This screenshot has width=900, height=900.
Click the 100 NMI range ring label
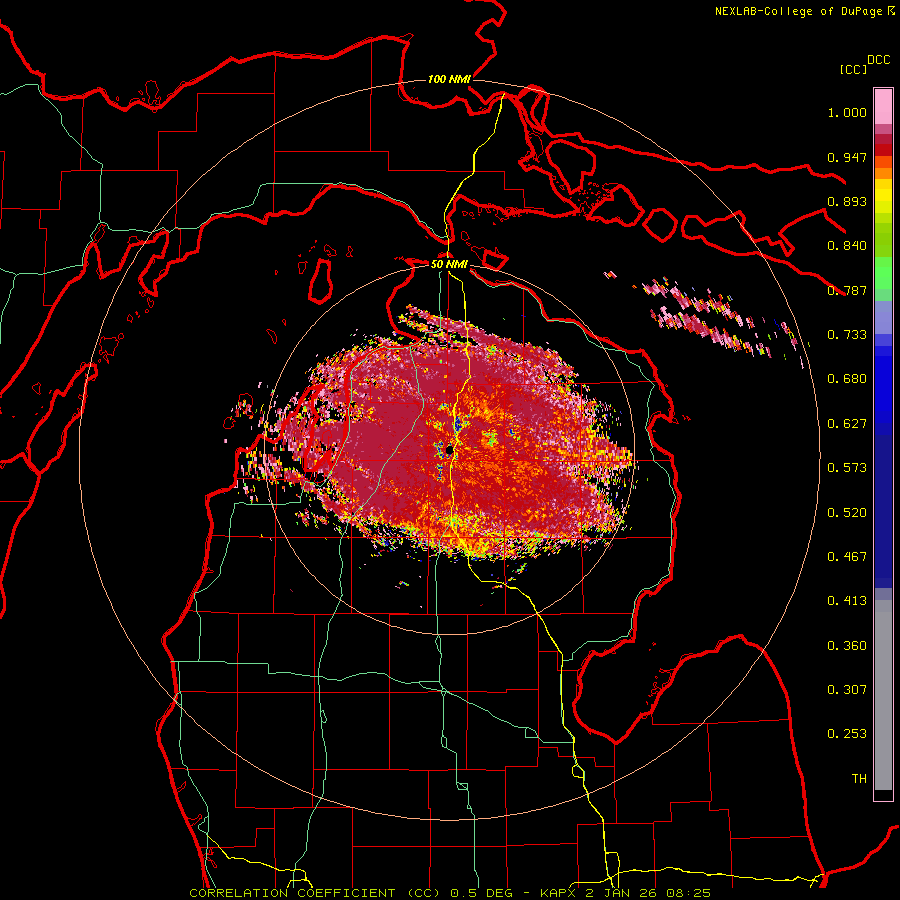tap(449, 79)
